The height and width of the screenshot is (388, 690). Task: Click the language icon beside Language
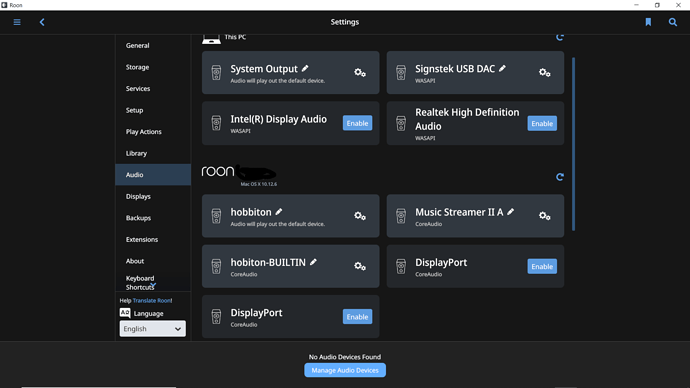click(x=125, y=313)
